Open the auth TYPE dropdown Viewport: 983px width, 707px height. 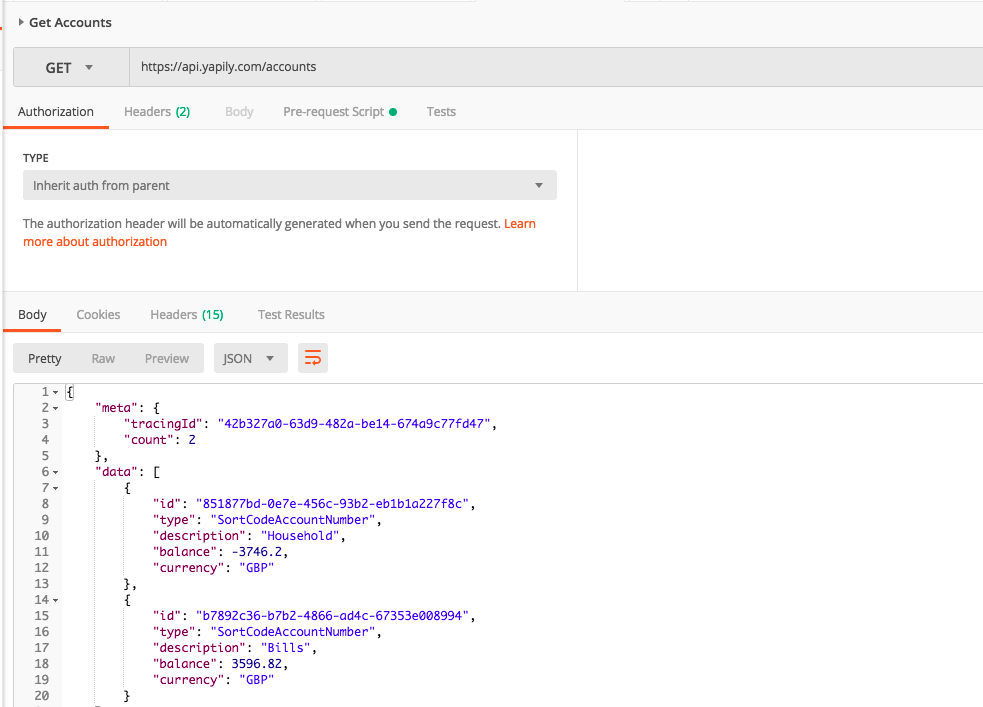tap(289, 186)
